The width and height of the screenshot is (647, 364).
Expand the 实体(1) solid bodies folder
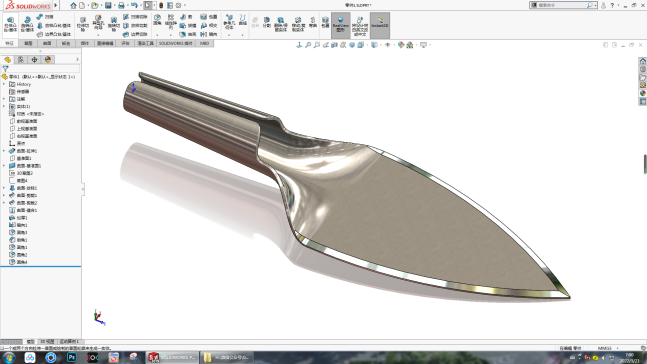tap(4, 106)
